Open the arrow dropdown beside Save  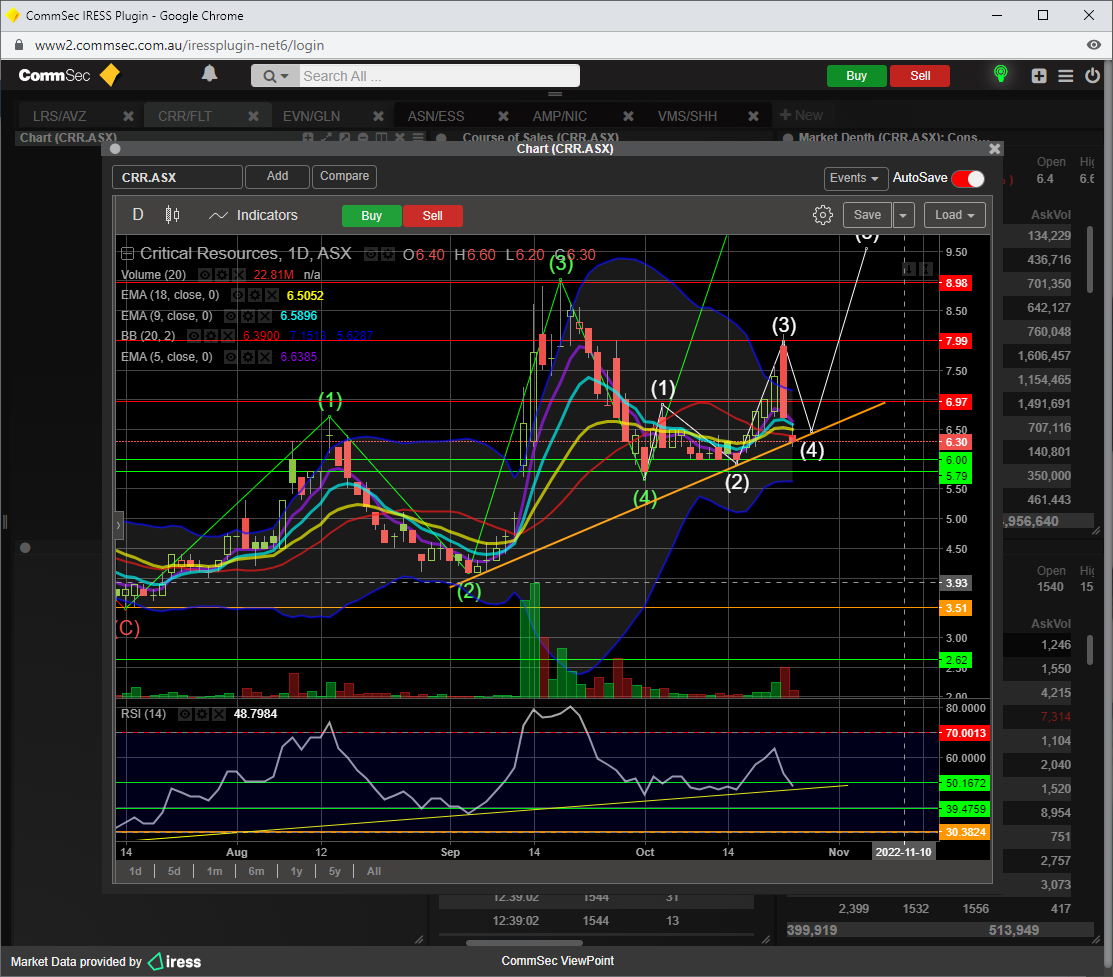tap(904, 215)
